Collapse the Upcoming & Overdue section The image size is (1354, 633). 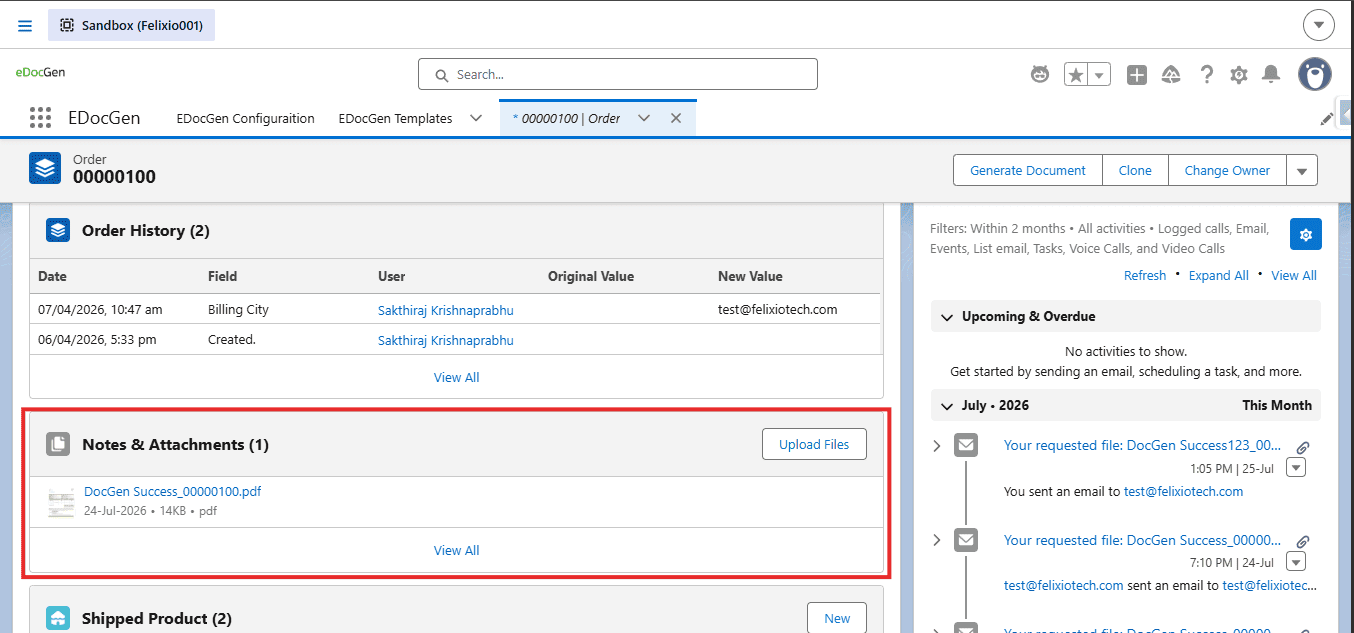946,316
